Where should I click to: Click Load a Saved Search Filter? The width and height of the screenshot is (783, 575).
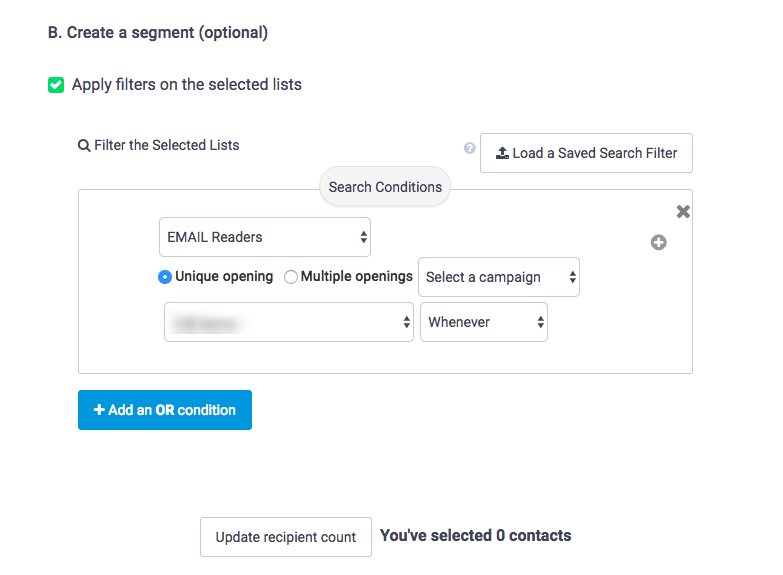click(586, 153)
